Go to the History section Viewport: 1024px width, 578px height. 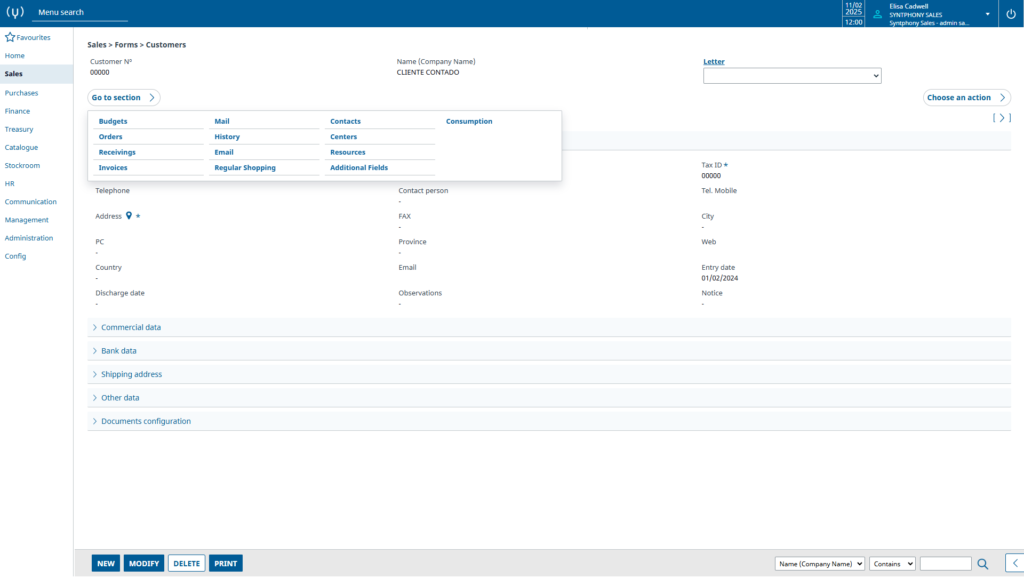(x=227, y=136)
